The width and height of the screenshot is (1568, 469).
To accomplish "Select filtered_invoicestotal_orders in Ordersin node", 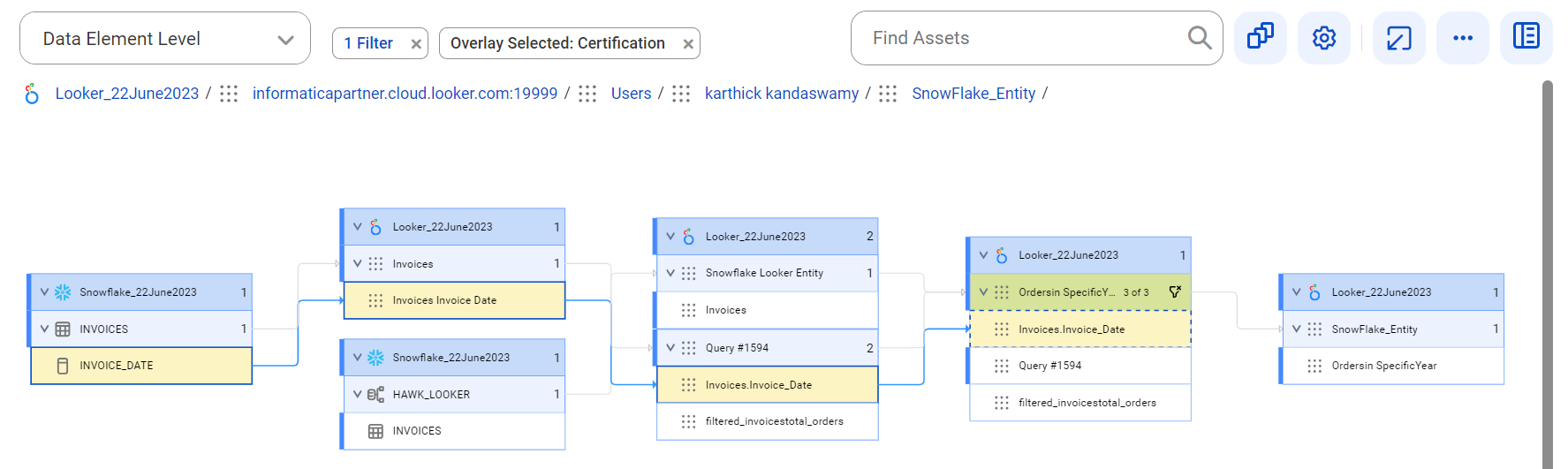I will pyautogui.click(x=1079, y=403).
